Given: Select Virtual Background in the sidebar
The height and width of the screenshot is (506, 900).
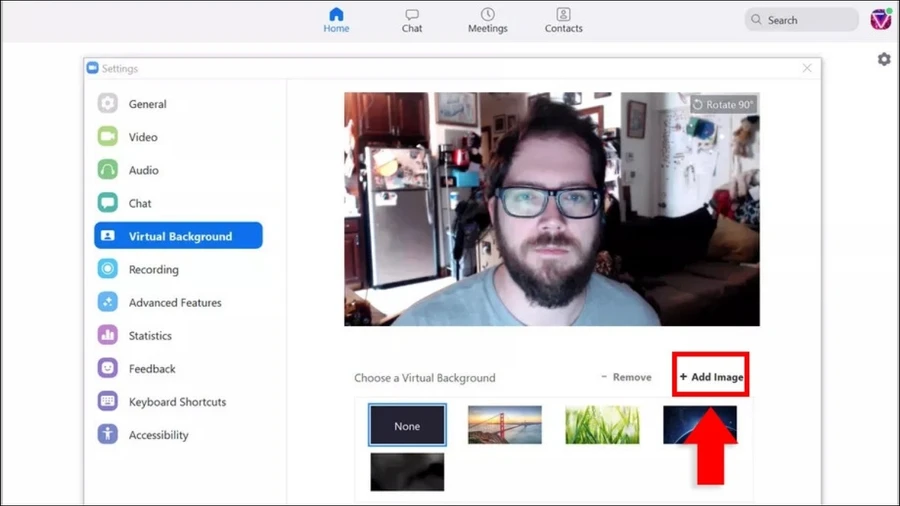Looking at the screenshot, I should [x=179, y=236].
